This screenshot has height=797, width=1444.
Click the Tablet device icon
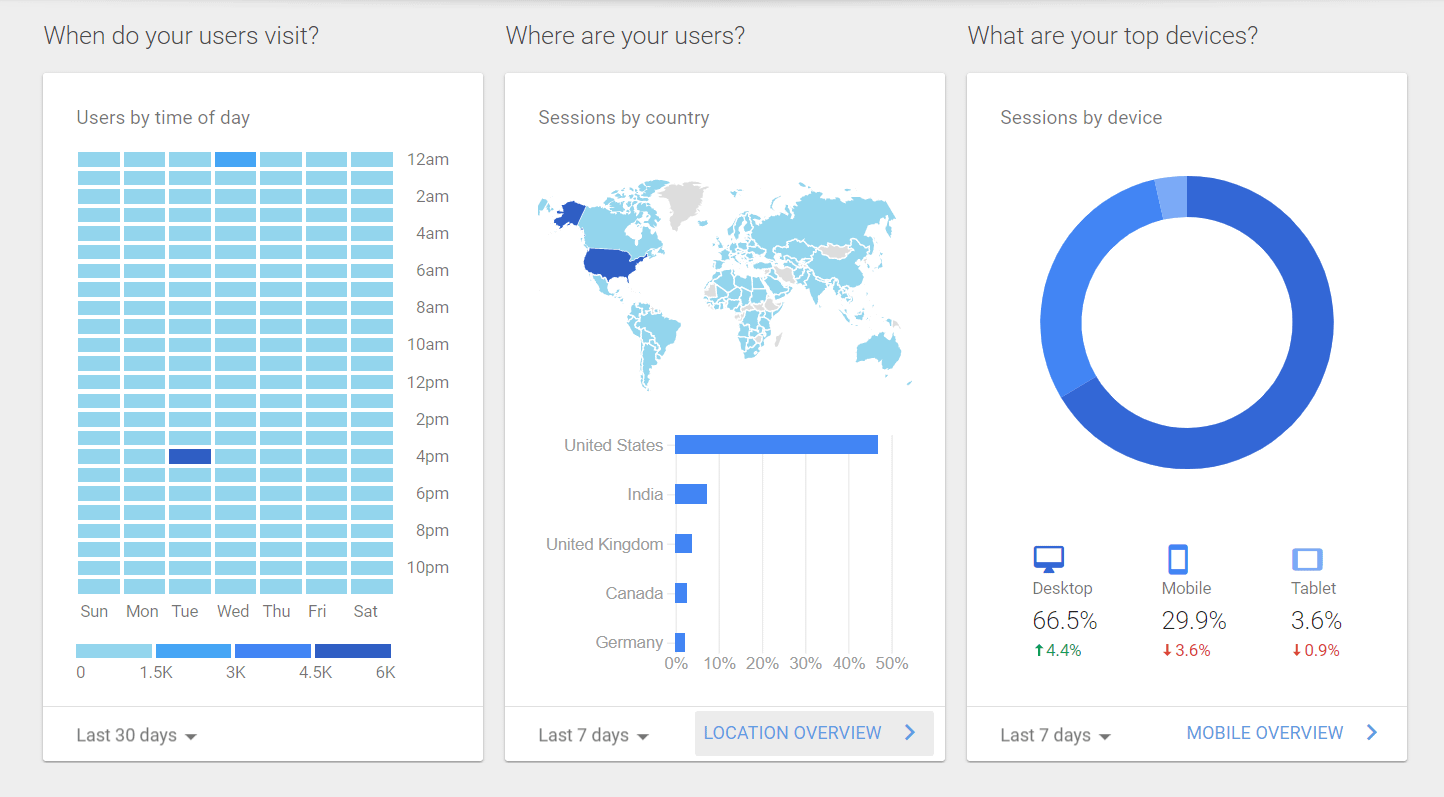[x=1307, y=559]
